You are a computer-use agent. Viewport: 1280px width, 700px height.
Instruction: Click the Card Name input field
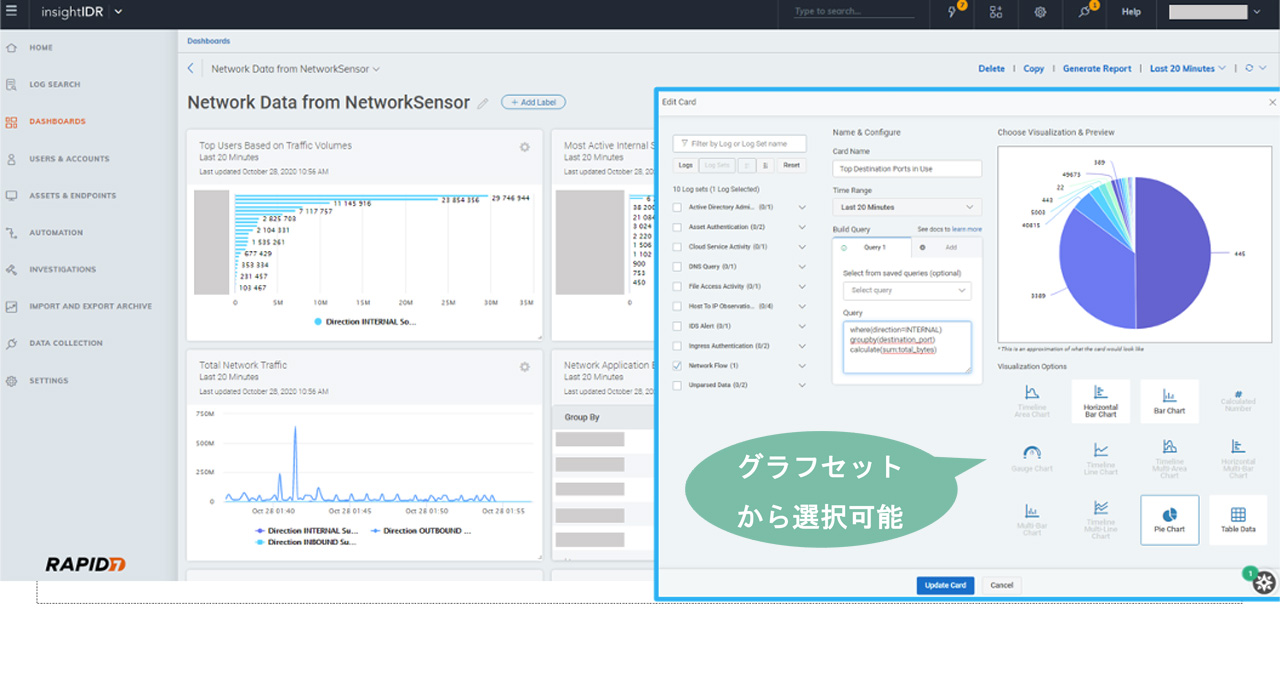click(907, 169)
